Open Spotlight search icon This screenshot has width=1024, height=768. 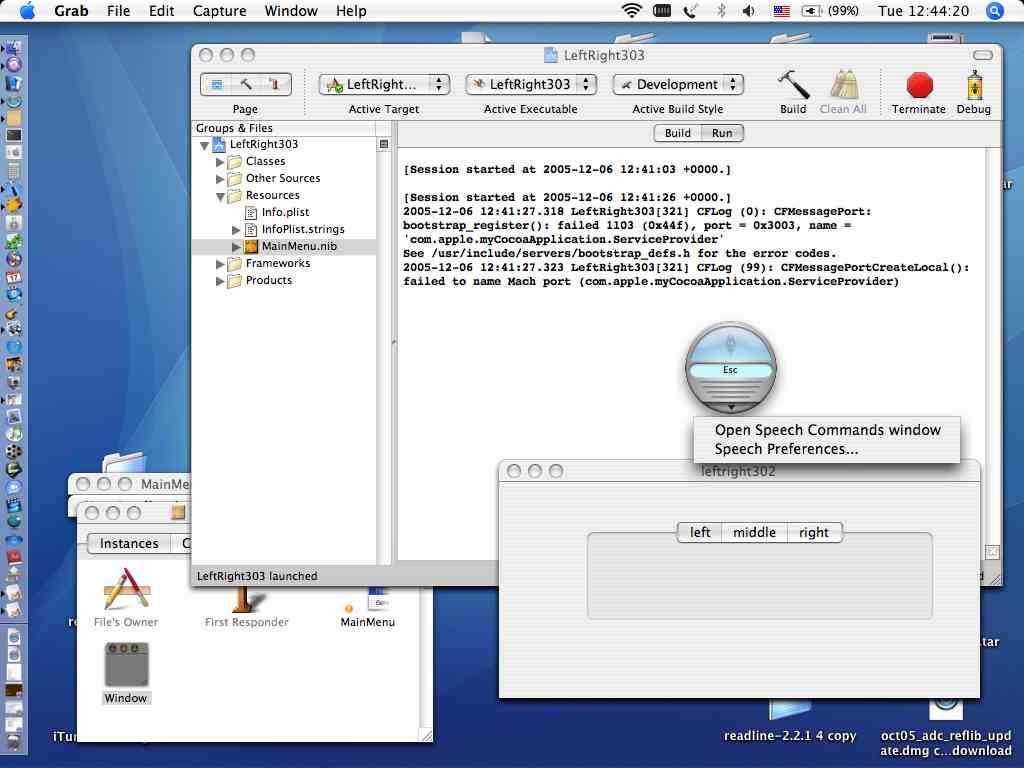click(x=995, y=10)
